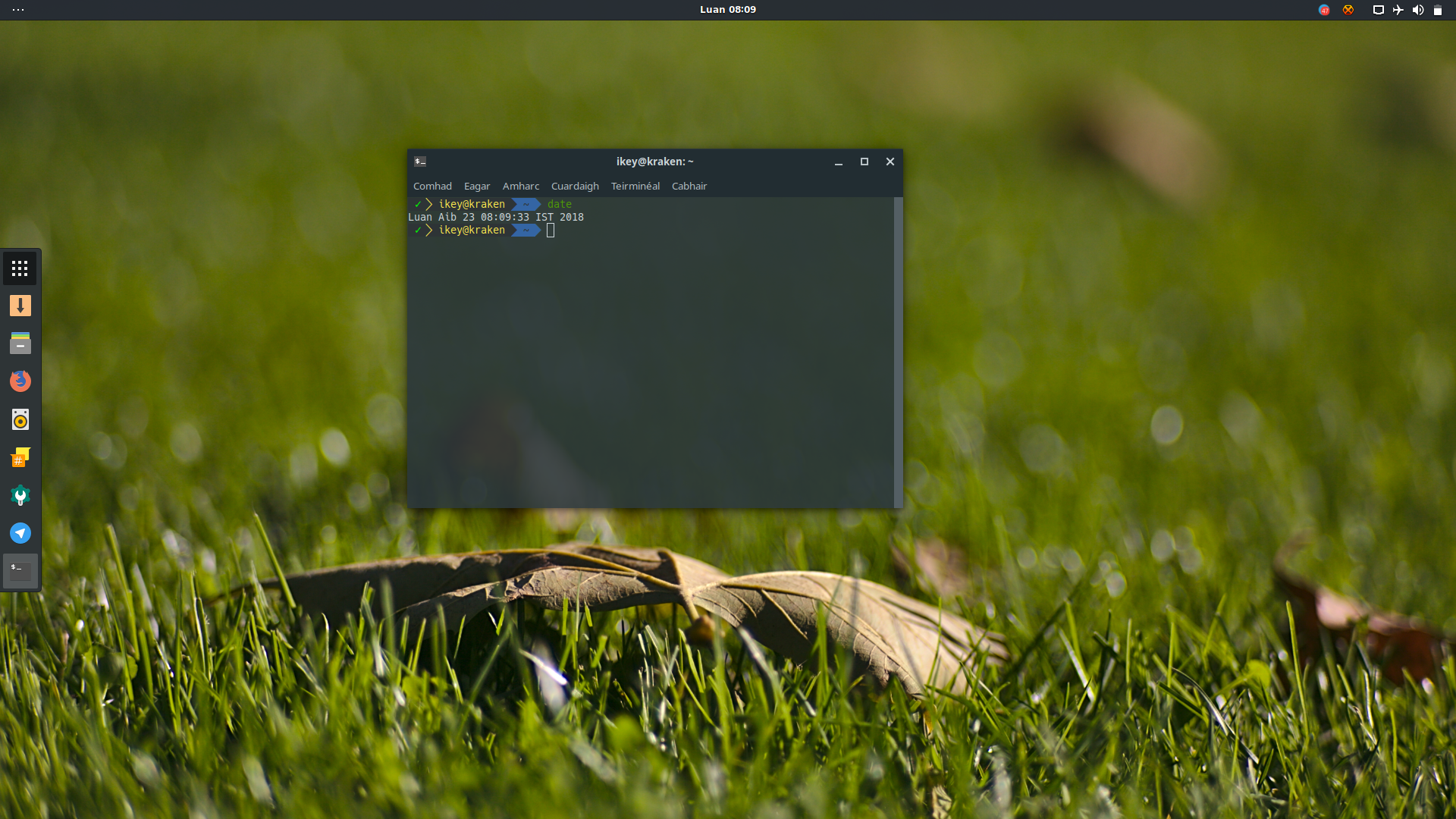Click the orange hexagon X tray icon
1456x819 pixels.
click(1348, 10)
